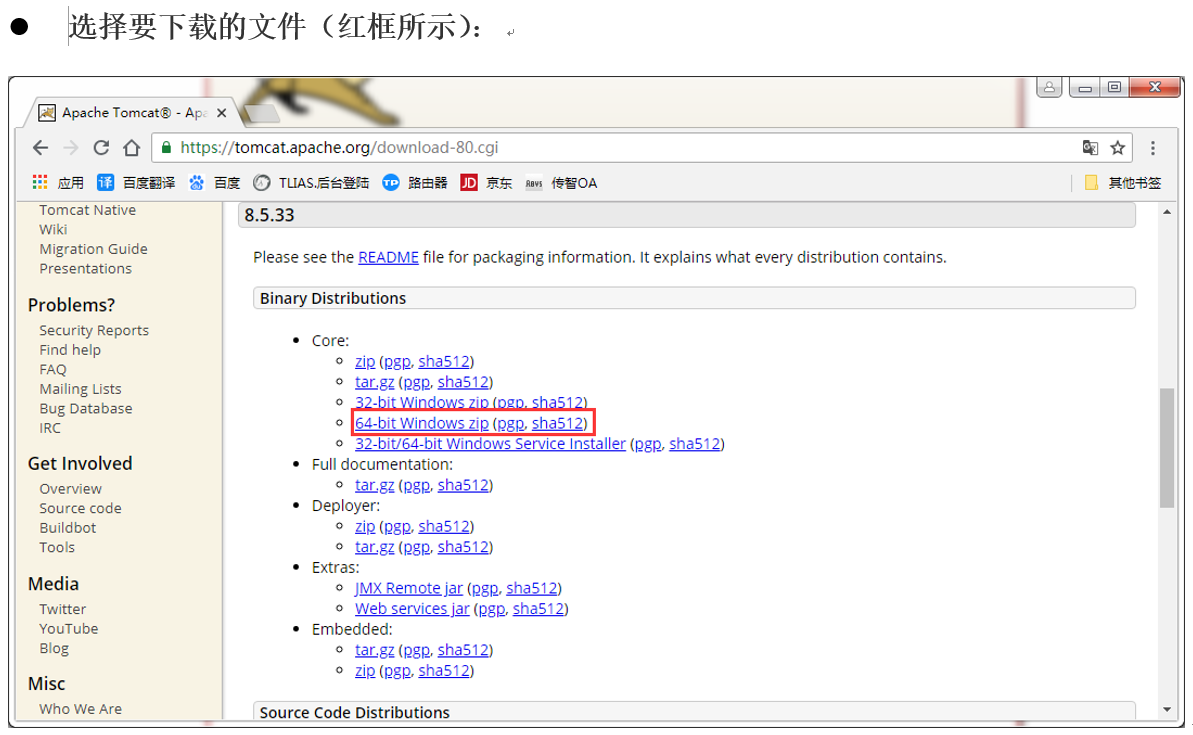This screenshot has width=1193, height=735.
Task: Open FAQ sidebar link
Action: click(x=53, y=370)
